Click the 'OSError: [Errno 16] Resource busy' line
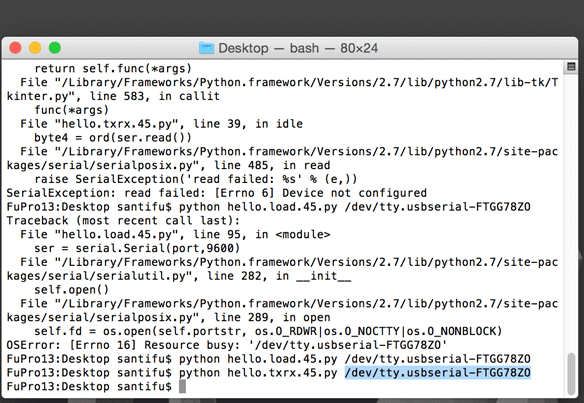Viewport: 584px width, 403px height. 226,345
